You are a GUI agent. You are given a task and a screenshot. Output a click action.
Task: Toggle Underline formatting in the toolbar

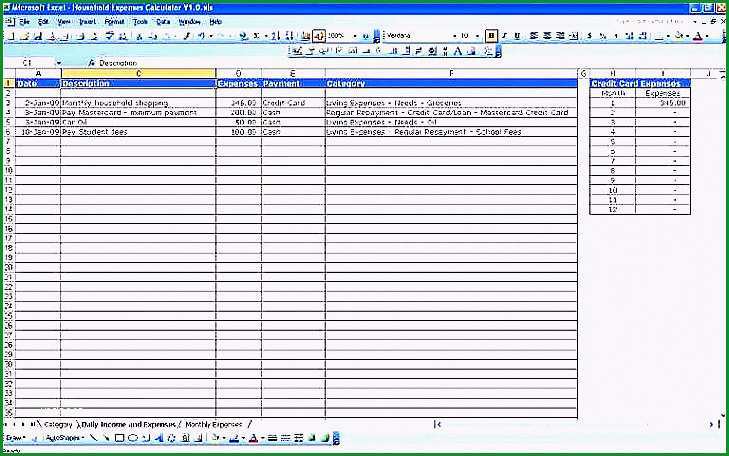coord(517,36)
